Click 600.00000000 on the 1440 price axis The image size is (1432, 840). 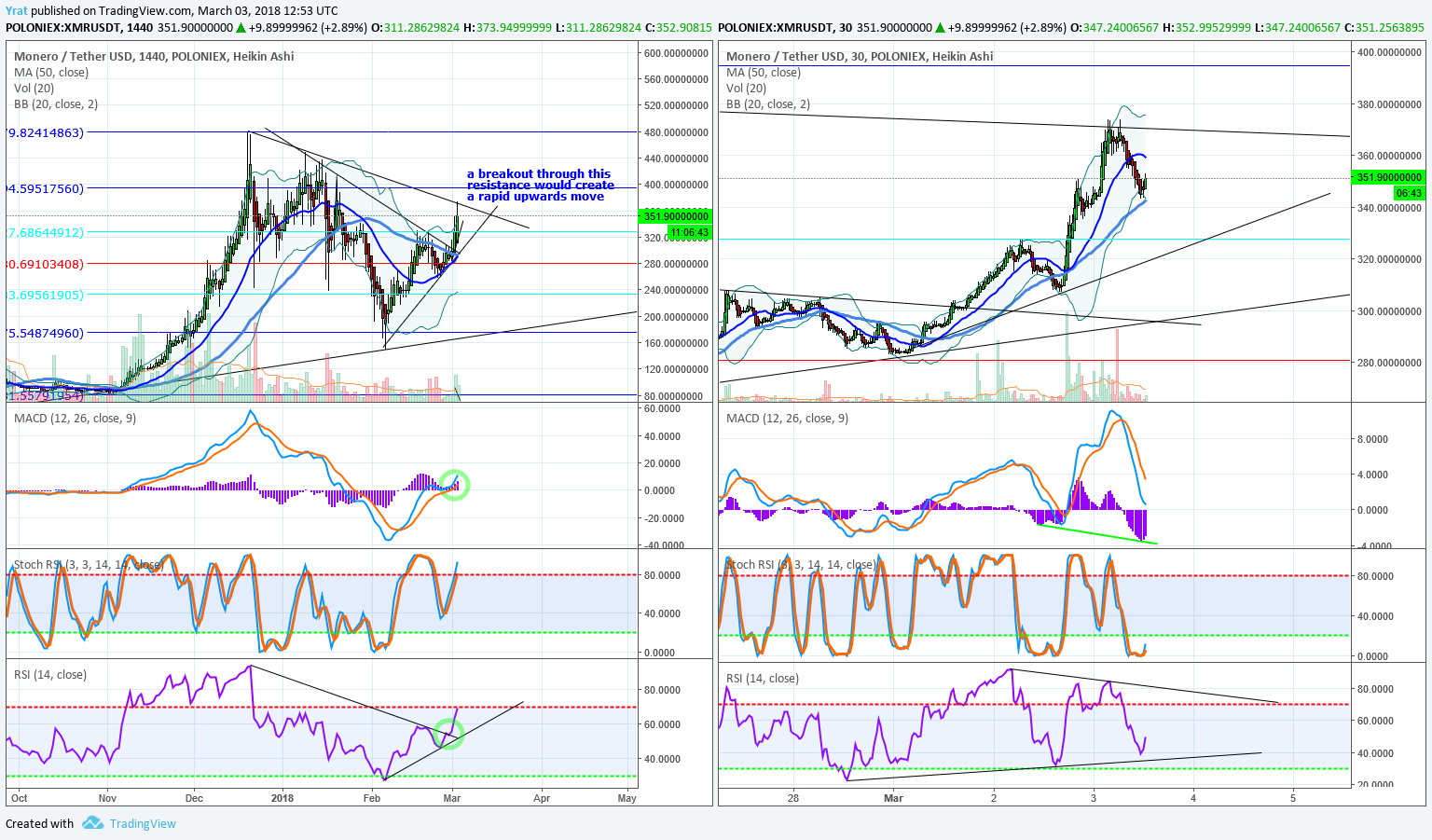coord(677,53)
